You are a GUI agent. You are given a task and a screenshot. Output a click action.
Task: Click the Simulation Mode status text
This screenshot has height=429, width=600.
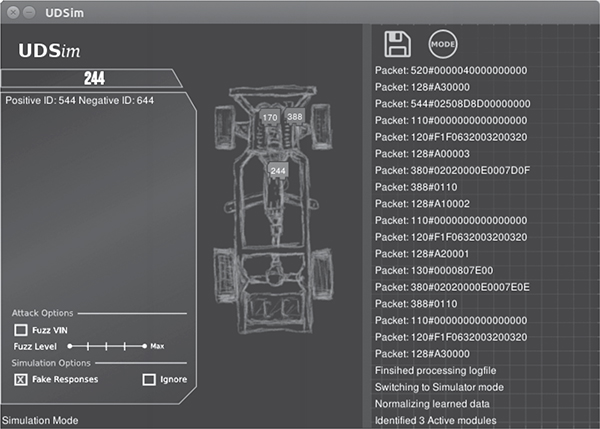[40, 421]
